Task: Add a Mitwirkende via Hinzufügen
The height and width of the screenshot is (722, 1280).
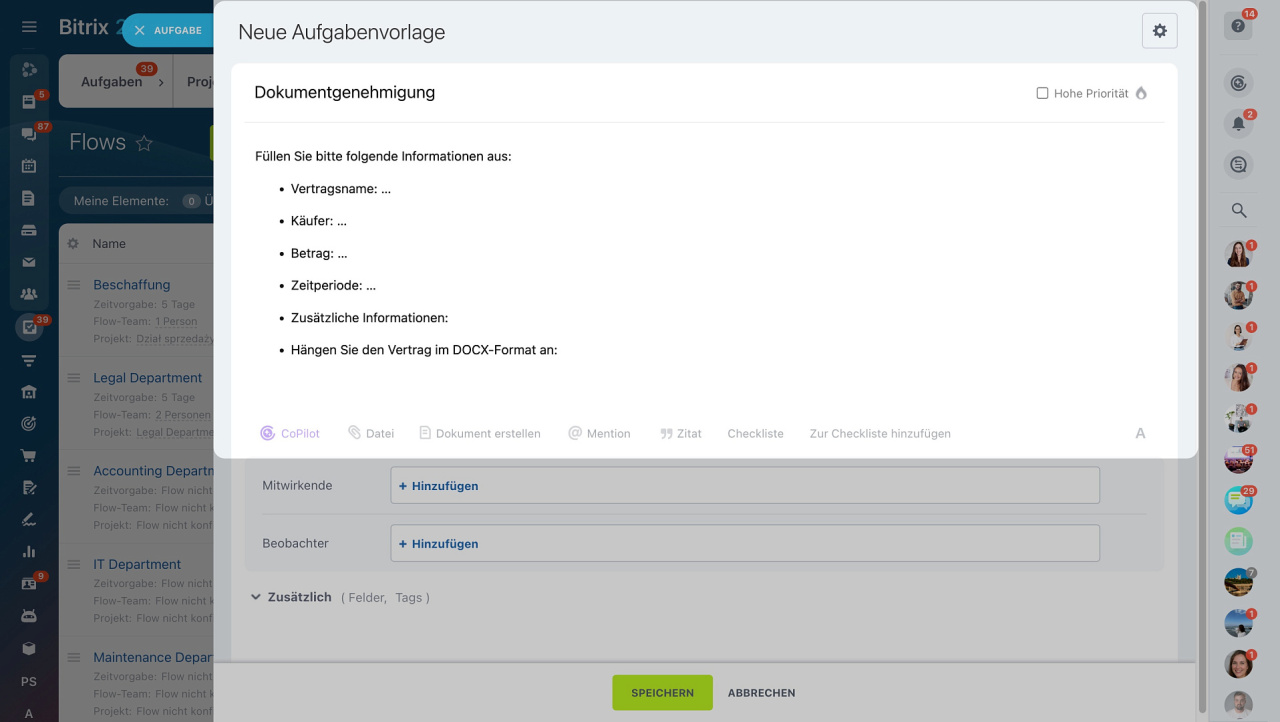Action: [439, 485]
